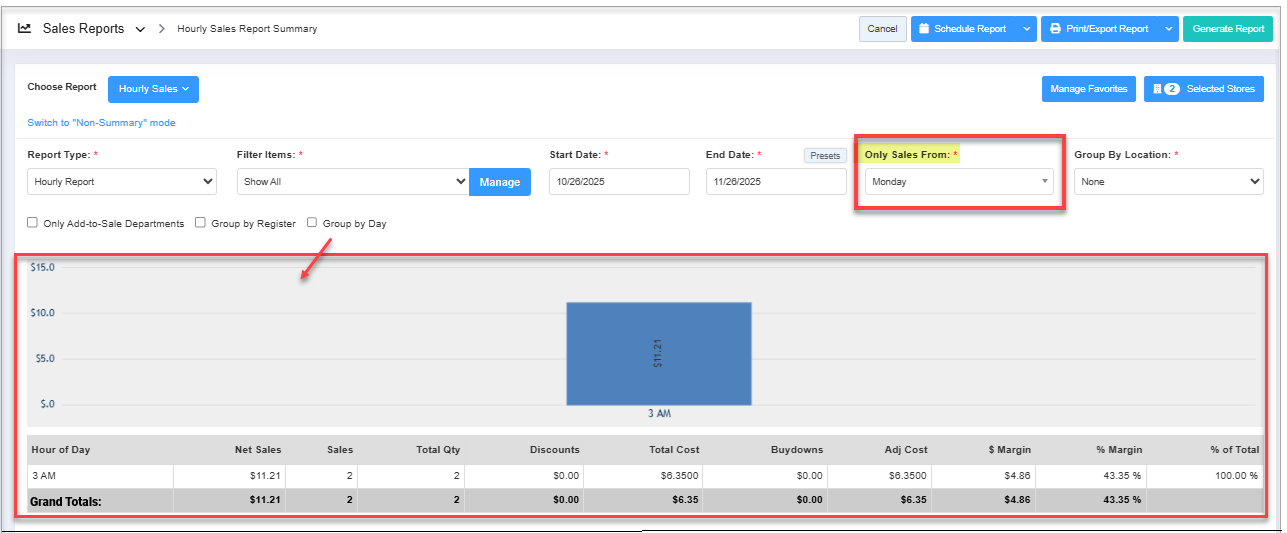Screen dimensions: 1287x533
Task: Click the Presets button near End Date
Action: [825, 156]
